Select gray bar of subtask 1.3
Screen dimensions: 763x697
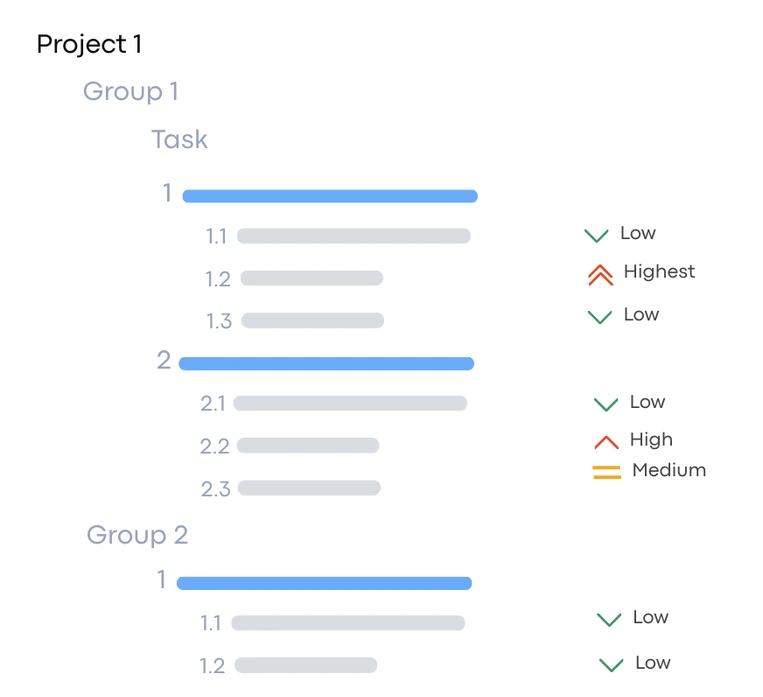312,321
